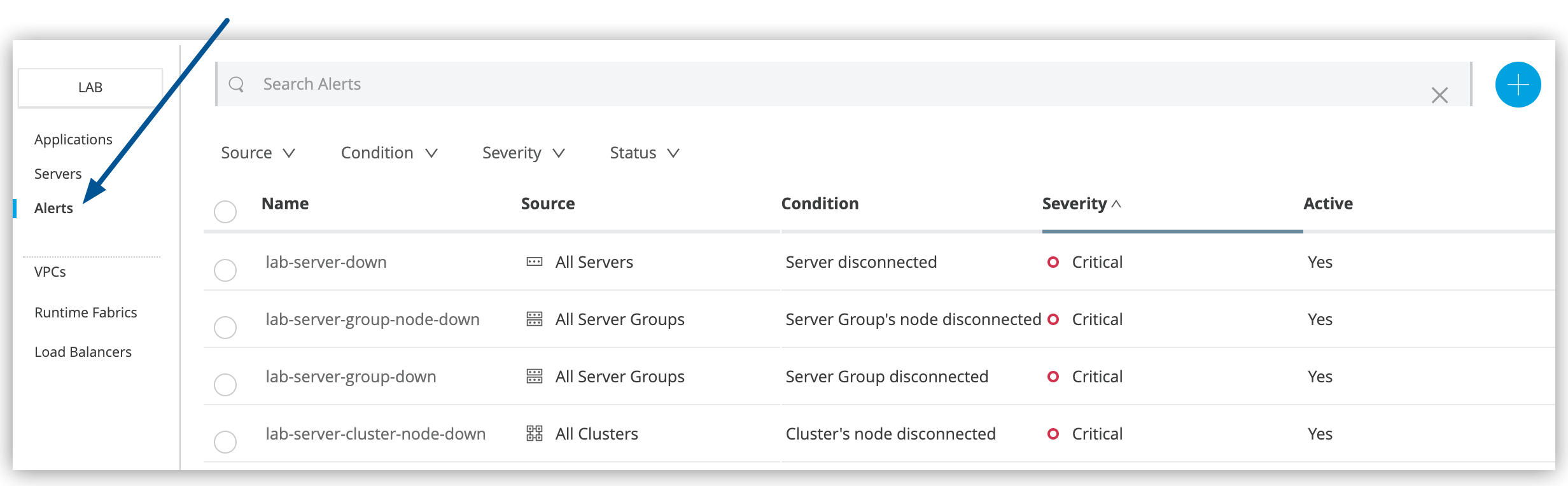Click Severity column sort arrow
Screen dimensions: 1568x486
(x=1116, y=204)
